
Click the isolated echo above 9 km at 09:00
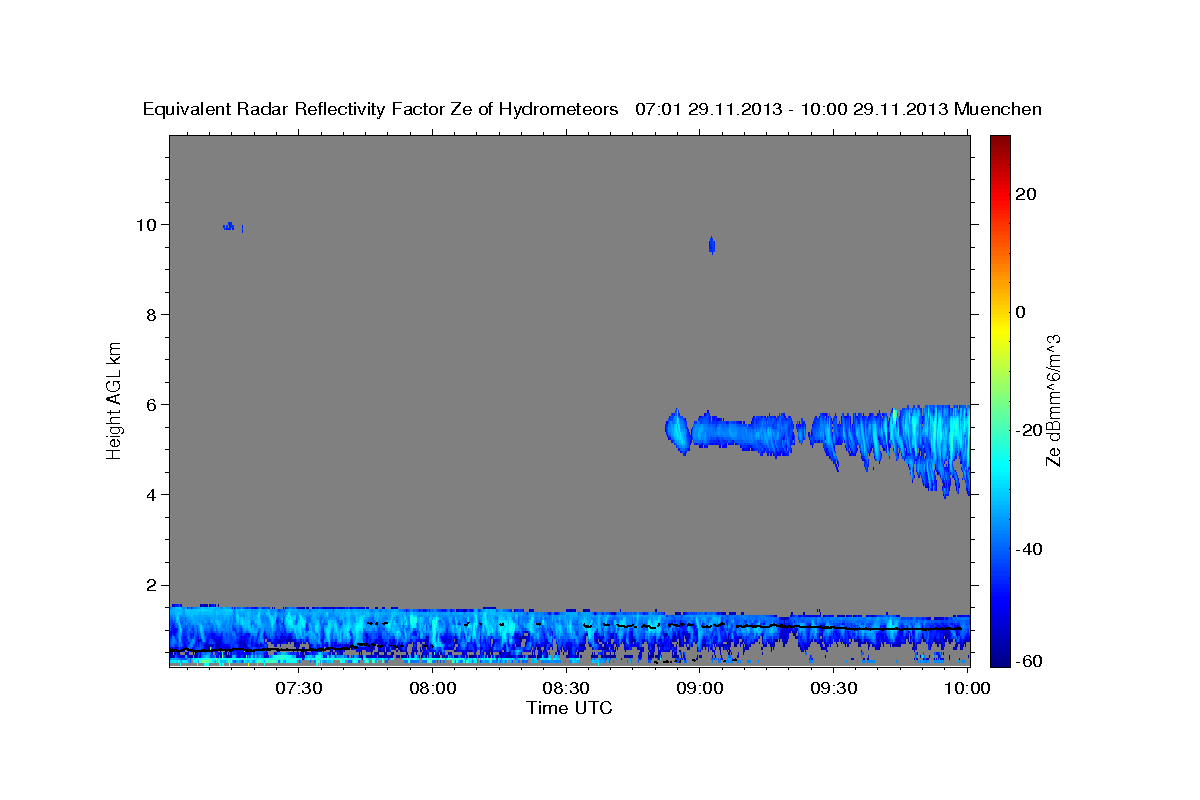click(x=712, y=245)
